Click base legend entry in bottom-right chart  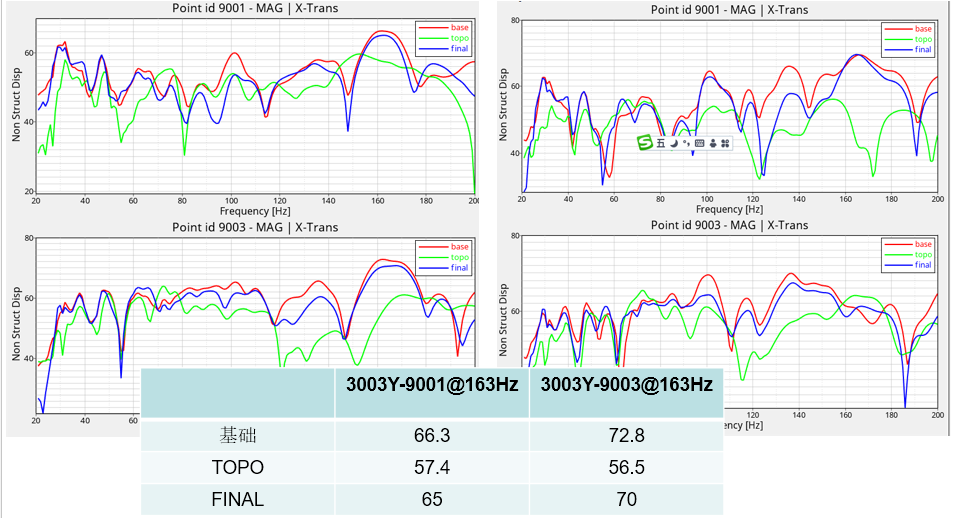click(908, 244)
